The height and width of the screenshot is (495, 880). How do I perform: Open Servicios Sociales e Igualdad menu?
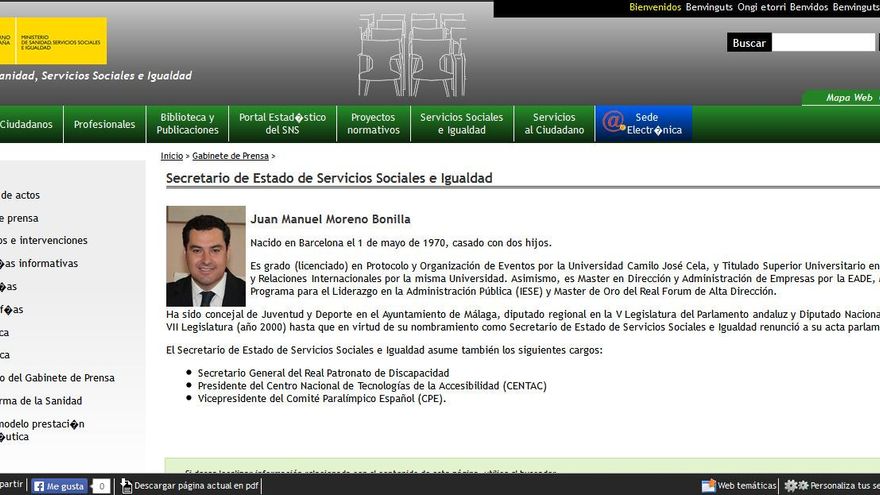click(461, 124)
